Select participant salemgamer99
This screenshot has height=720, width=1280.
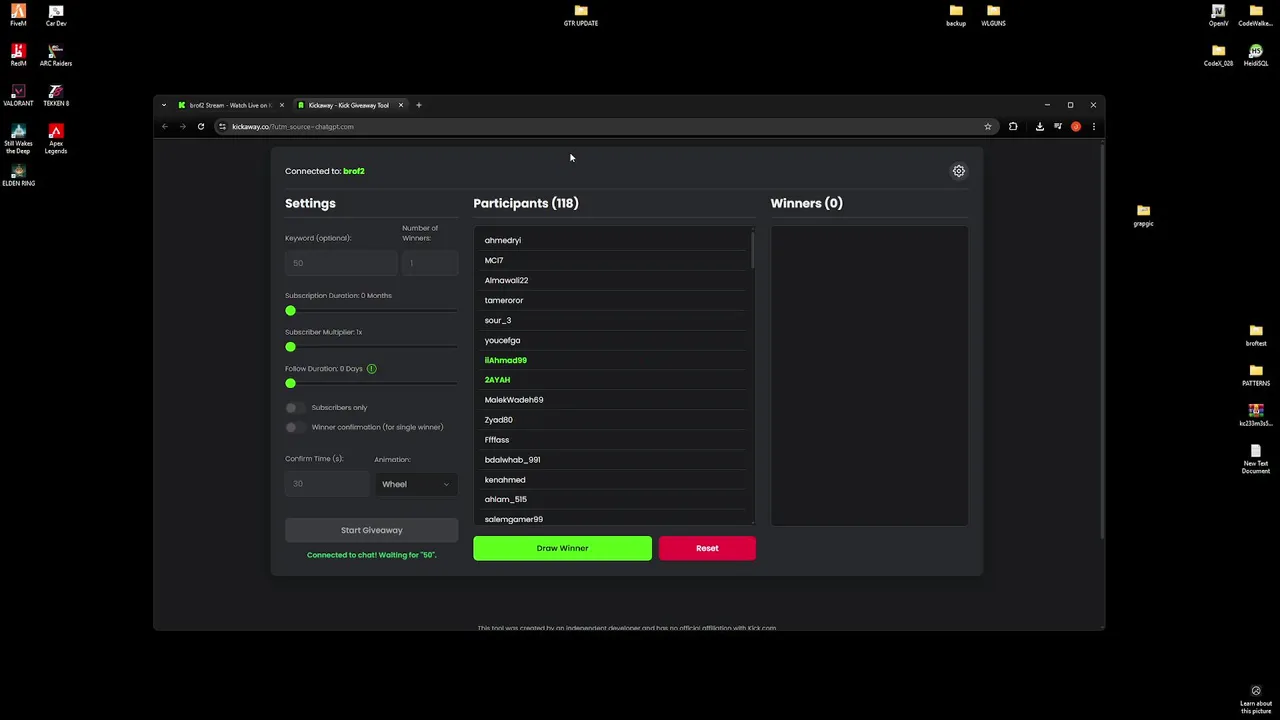coord(514,519)
